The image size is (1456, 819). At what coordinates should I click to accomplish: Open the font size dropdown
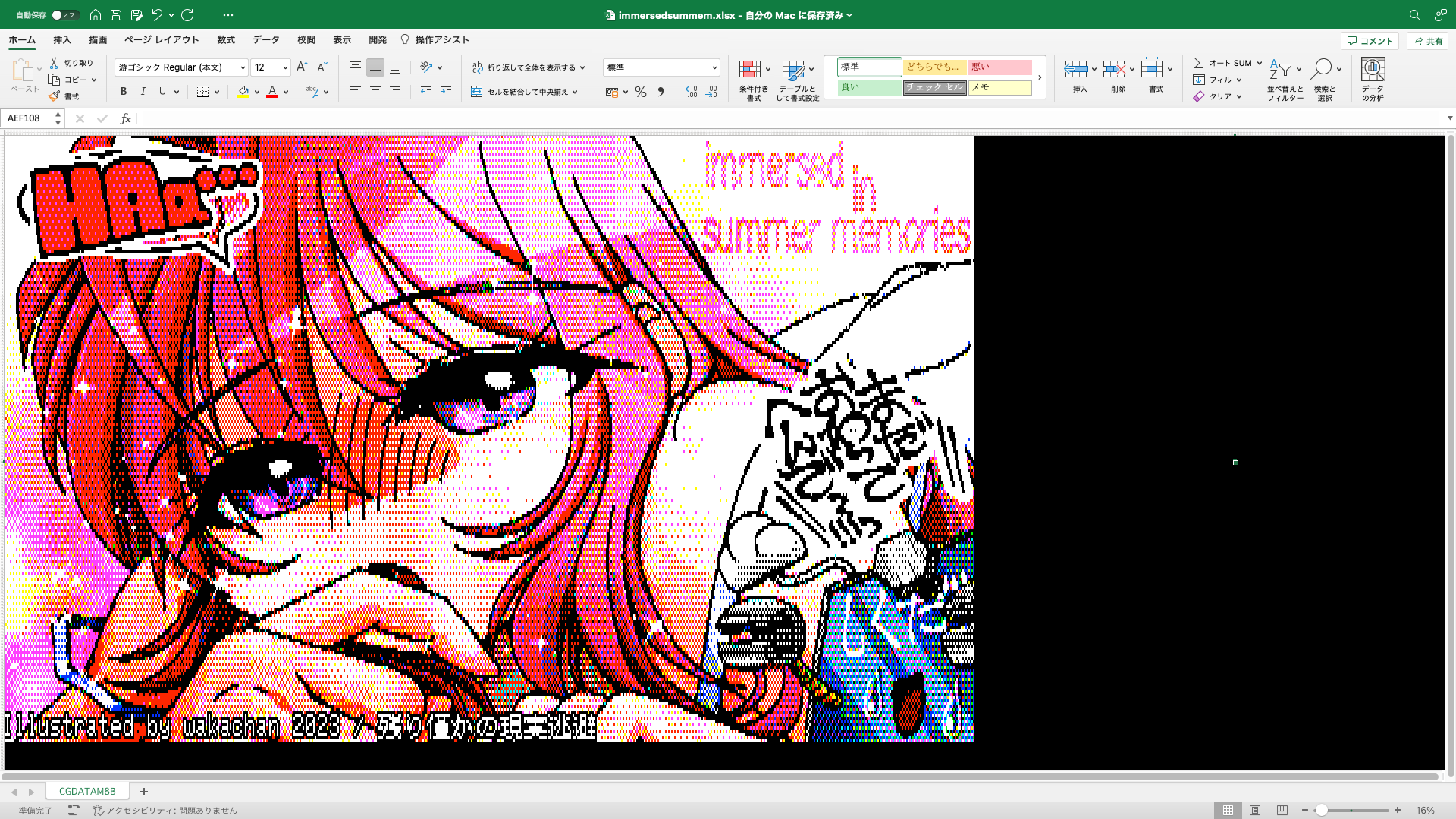click(285, 67)
